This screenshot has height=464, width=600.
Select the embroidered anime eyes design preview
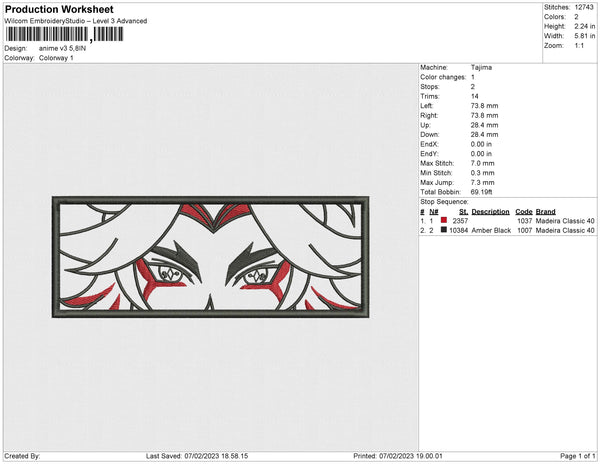210,257
